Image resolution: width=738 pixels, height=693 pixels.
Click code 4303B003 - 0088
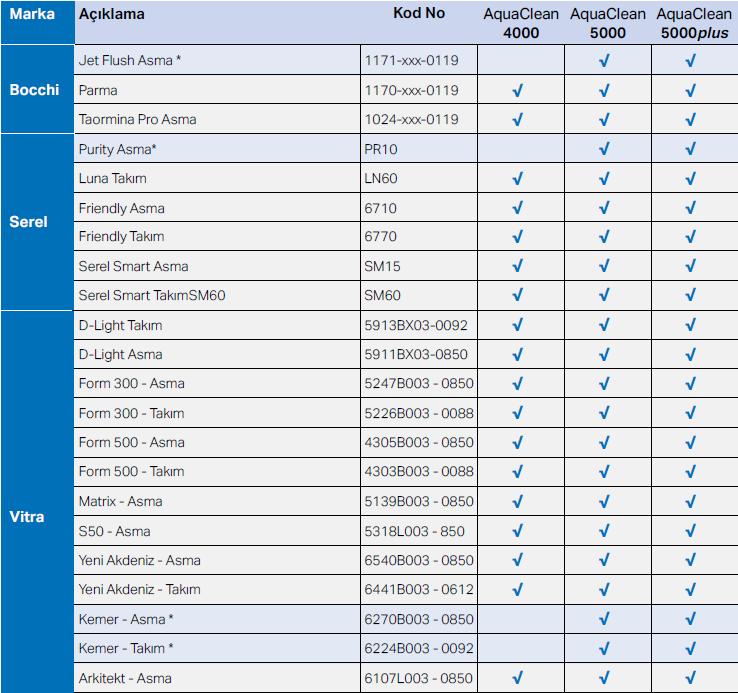419,471
